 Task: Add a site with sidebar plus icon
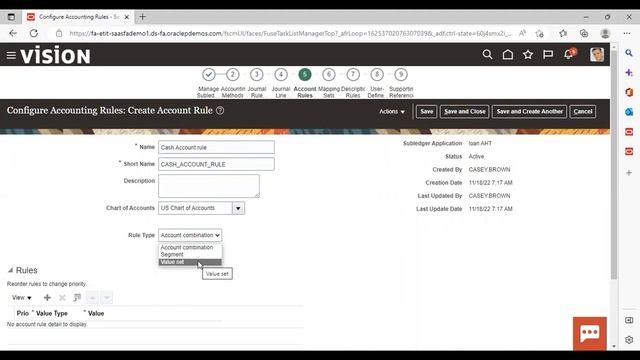tap(629, 173)
